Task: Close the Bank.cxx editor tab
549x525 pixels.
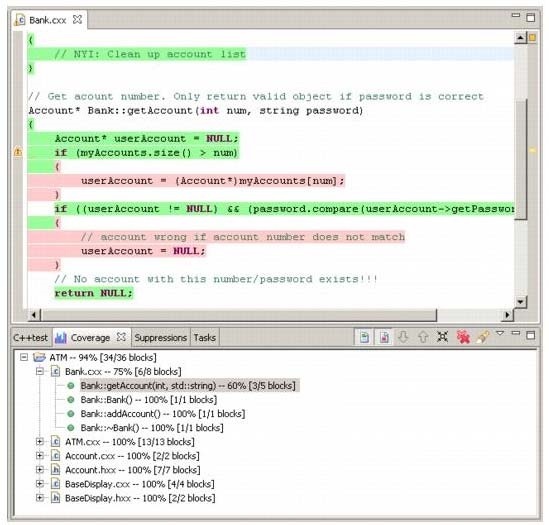Action: [x=77, y=20]
